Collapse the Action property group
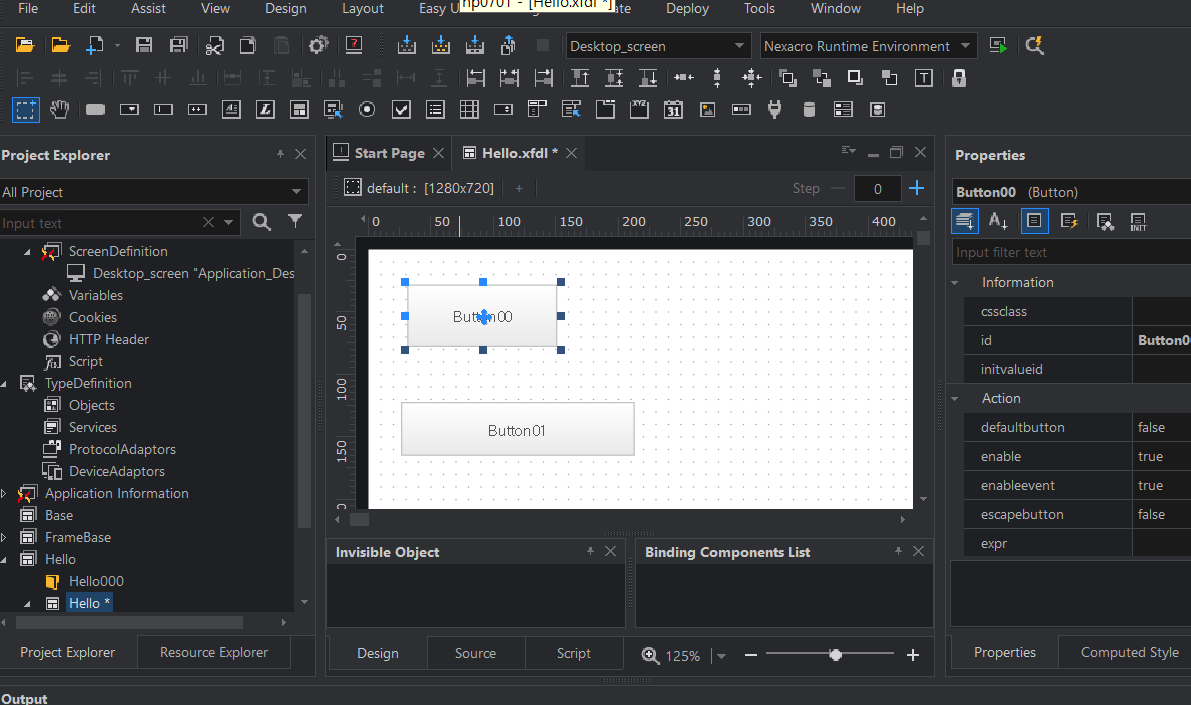The height and width of the screenshot is (705, 1191). (955, 399)
